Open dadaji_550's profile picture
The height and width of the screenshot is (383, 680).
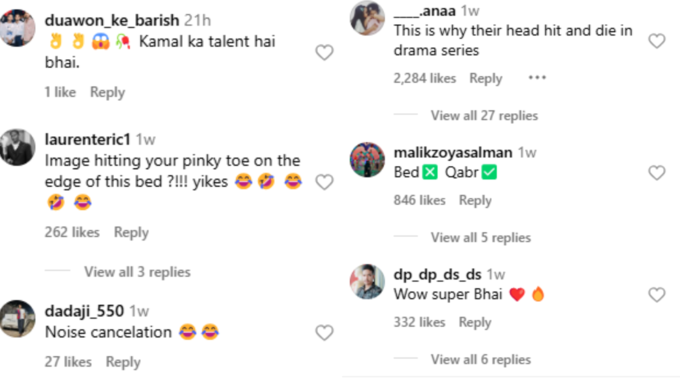coord(17,319)
